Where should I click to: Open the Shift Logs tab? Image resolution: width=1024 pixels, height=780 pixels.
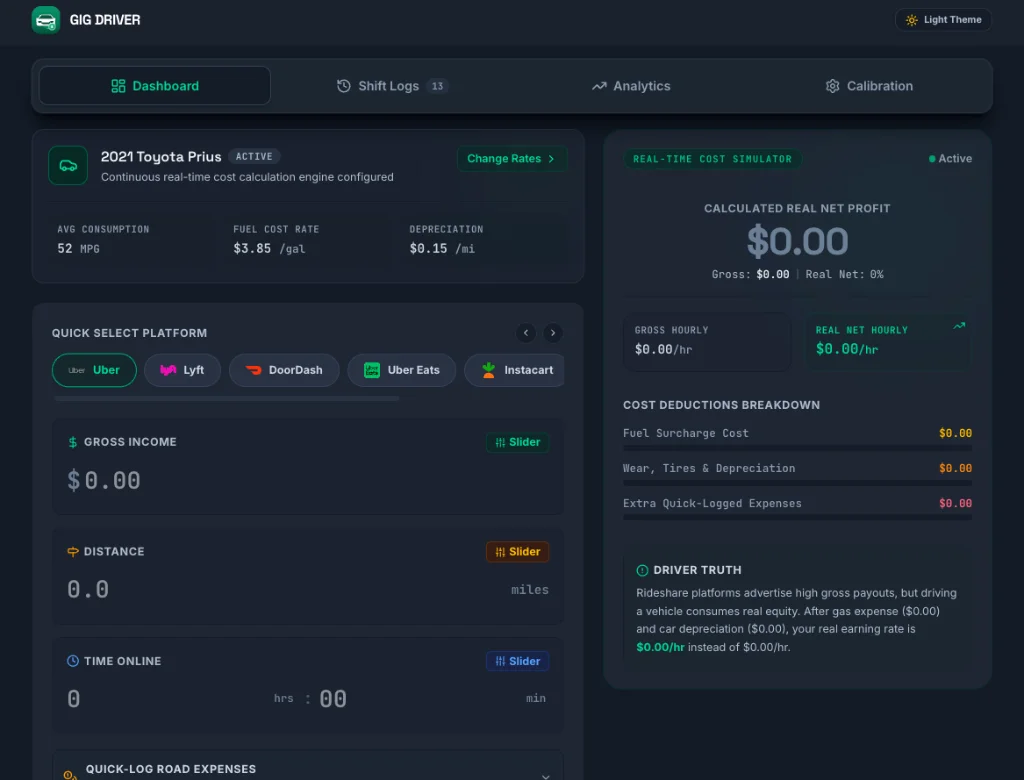point(392,86)
